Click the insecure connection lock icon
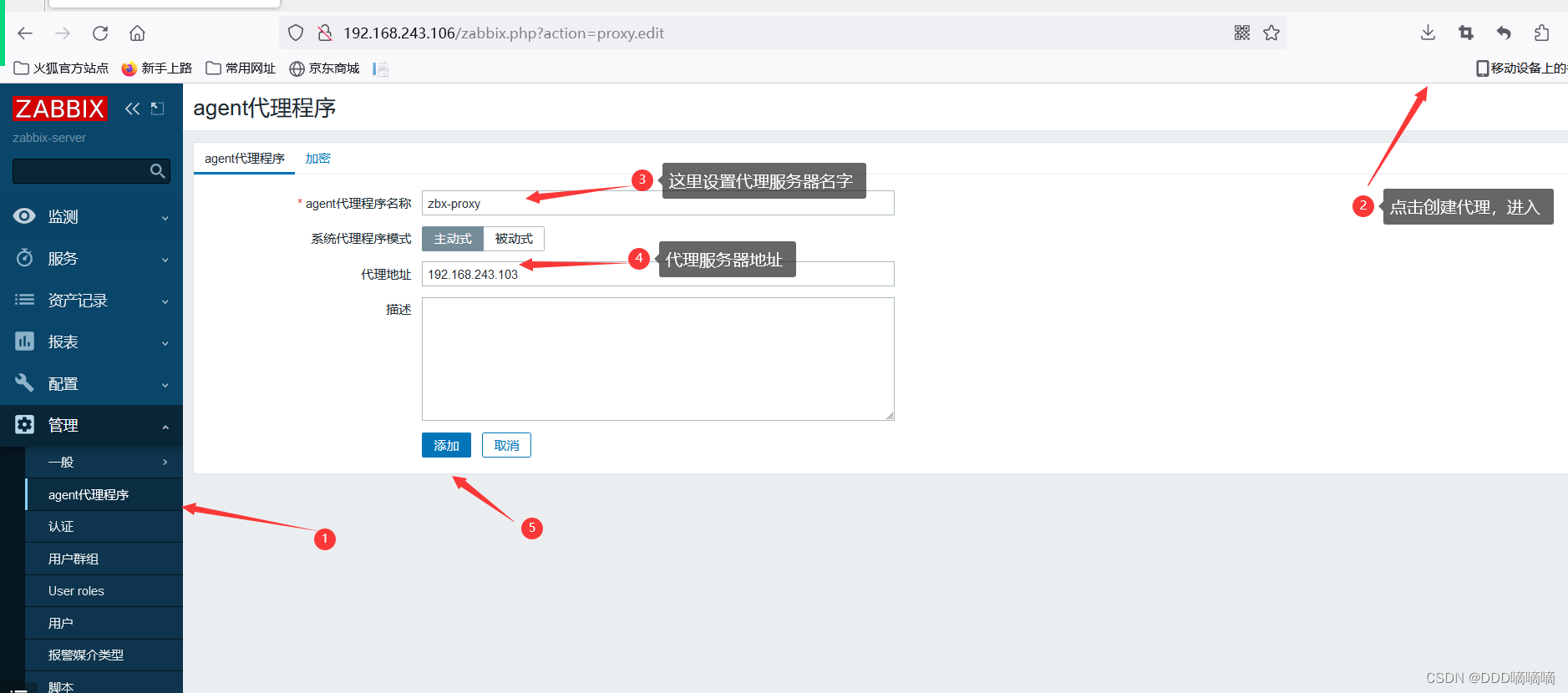Image resolution: width=1568 pixels, height=693 pixels. point(325,33)
